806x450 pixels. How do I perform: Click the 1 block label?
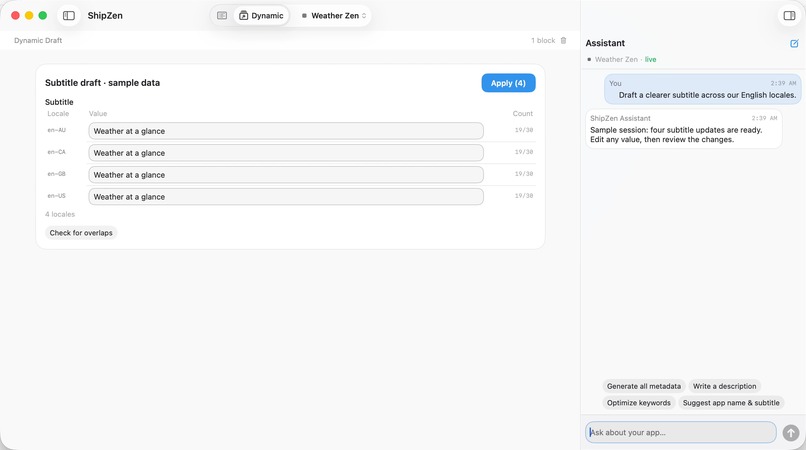tap(543, 40)
